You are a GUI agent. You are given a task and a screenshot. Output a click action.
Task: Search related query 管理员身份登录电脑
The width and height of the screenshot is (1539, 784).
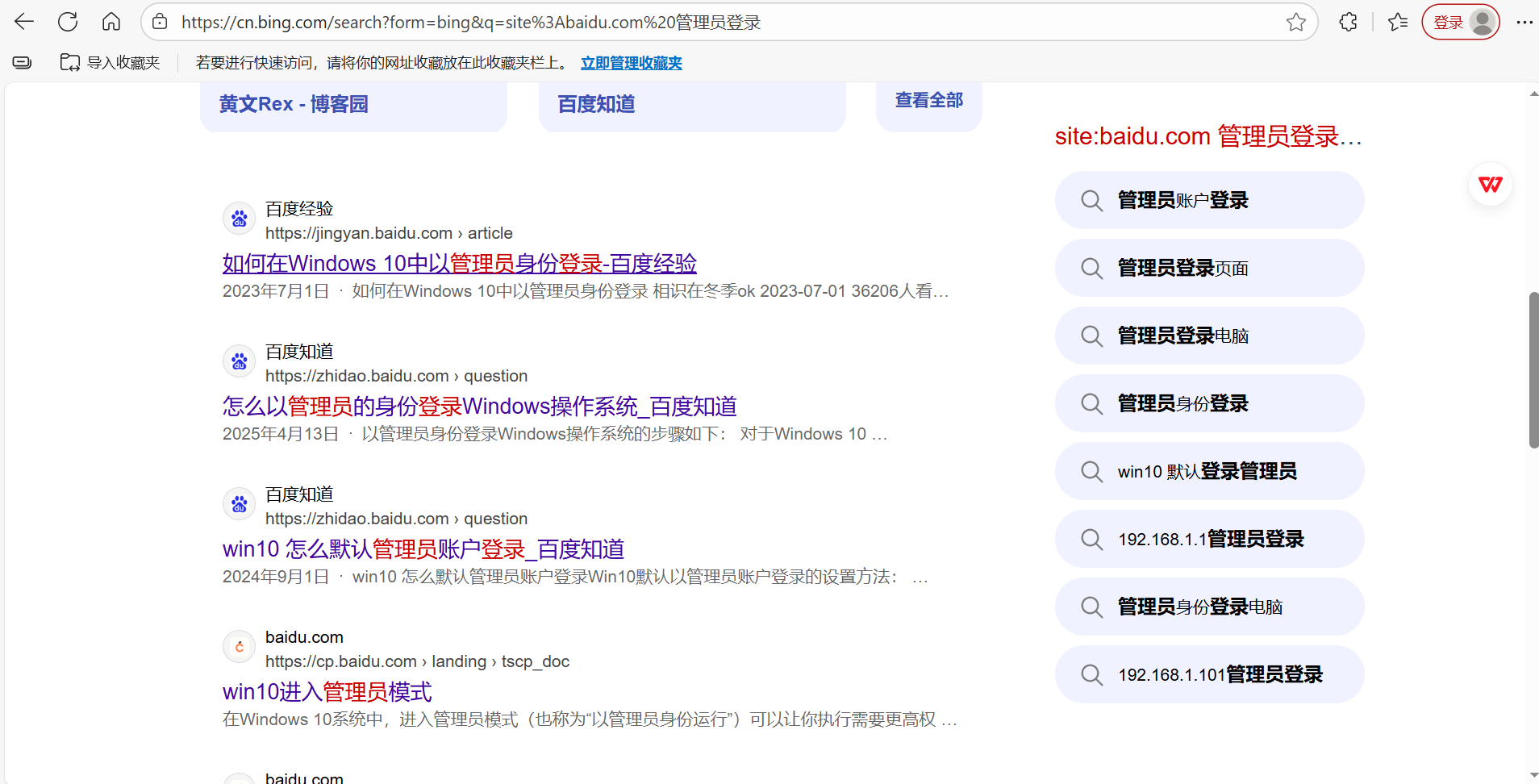1209,607
